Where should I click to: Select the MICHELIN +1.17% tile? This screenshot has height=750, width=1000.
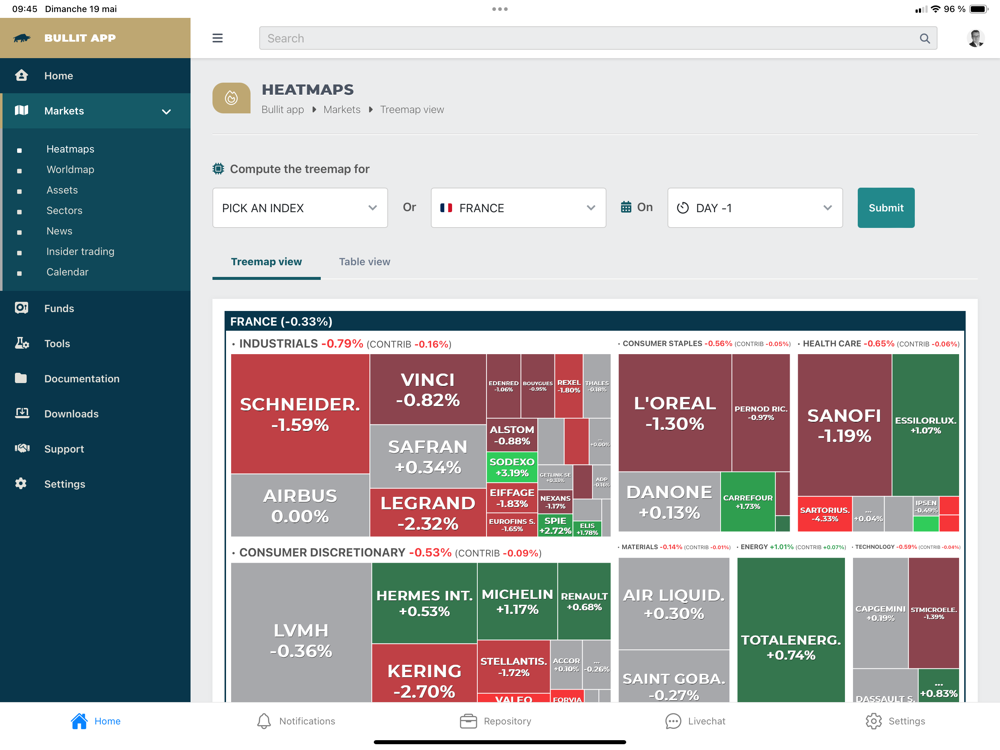pos(517,601)
